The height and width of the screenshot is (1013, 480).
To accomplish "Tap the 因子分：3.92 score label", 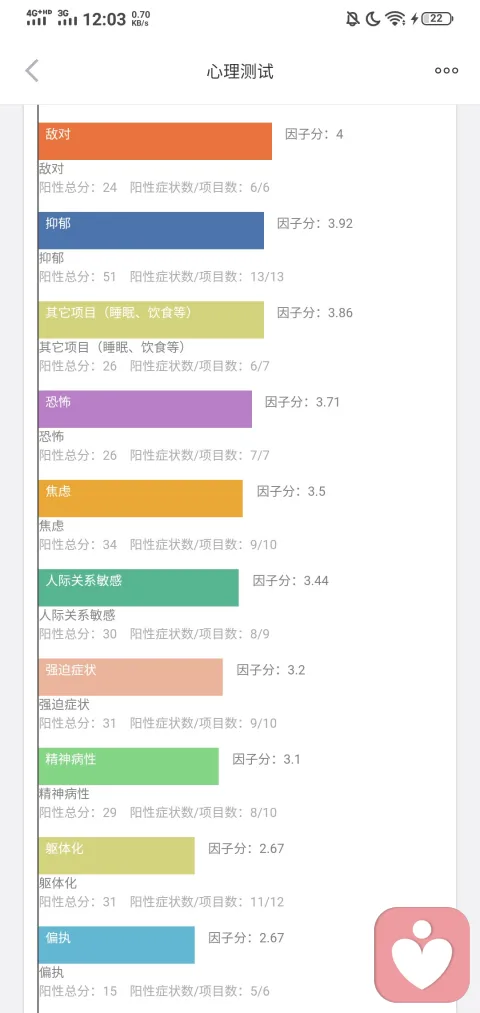I will coord(315,224).
